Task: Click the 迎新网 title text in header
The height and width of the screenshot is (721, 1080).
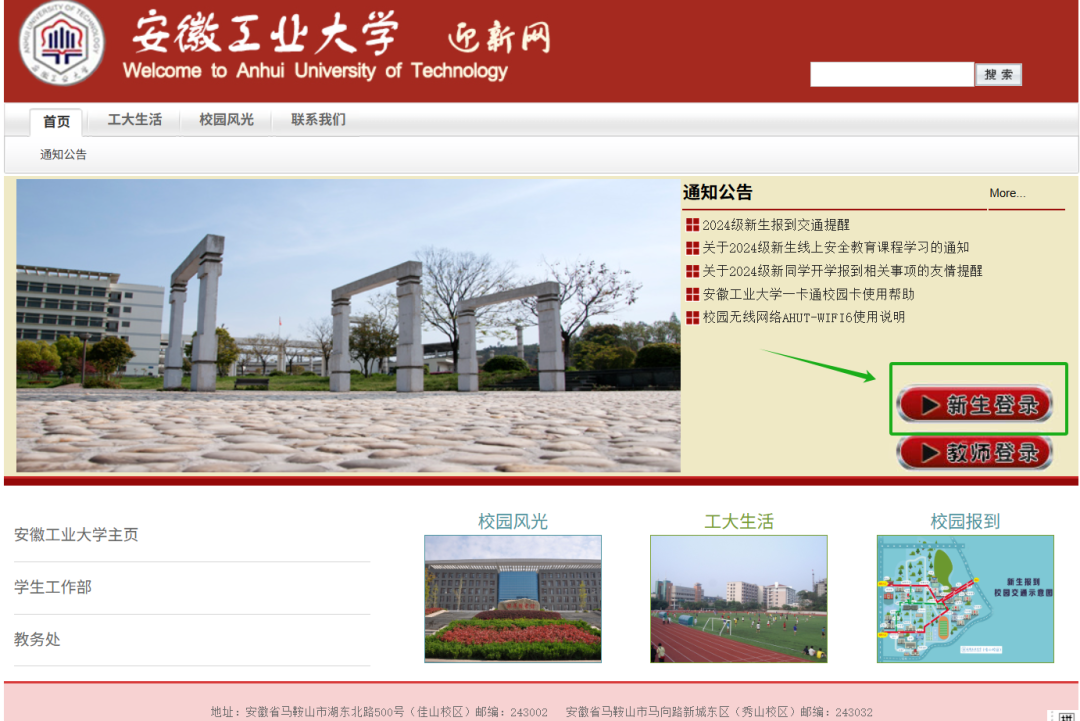Action: pos(499,37)
